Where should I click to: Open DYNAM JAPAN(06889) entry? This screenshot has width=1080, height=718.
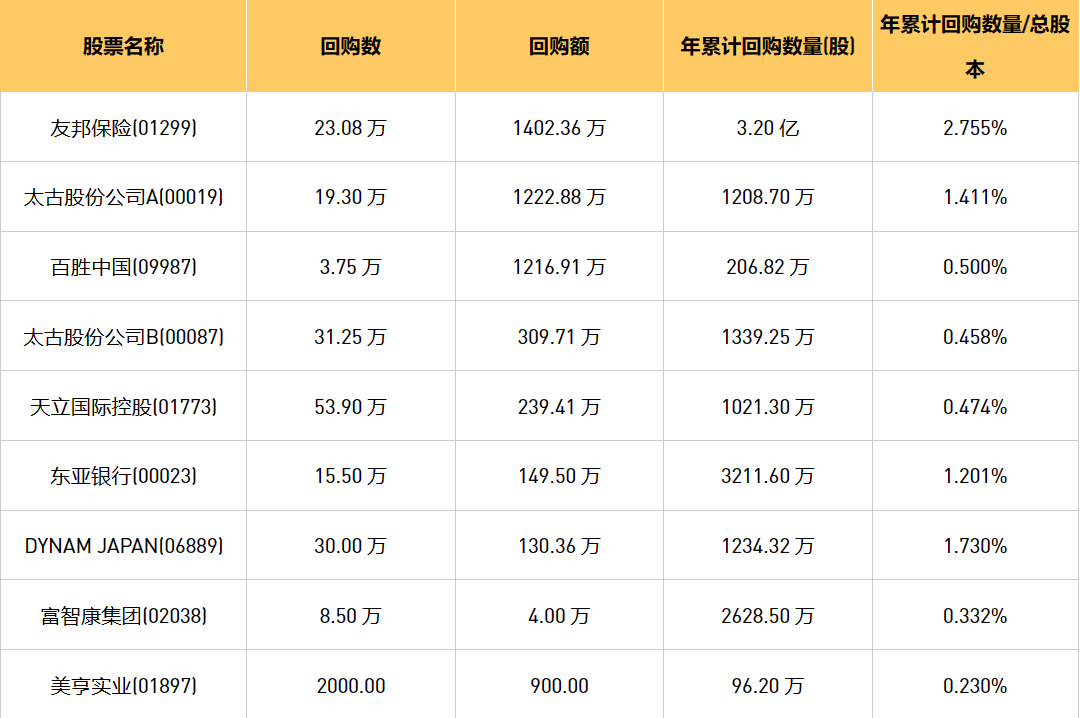point(123,546)
